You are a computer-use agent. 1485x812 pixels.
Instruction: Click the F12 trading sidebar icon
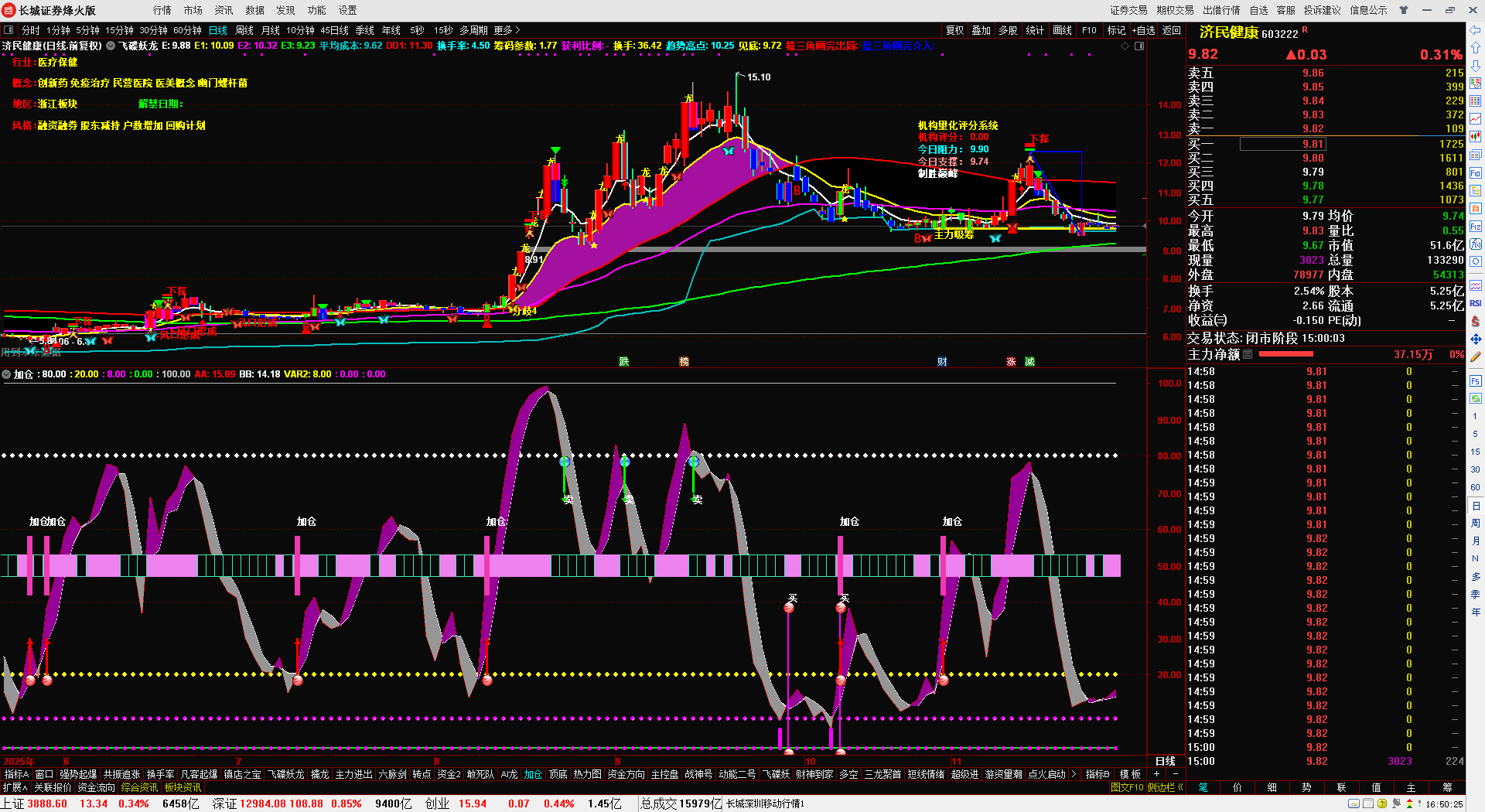(x=1476, y=227)
